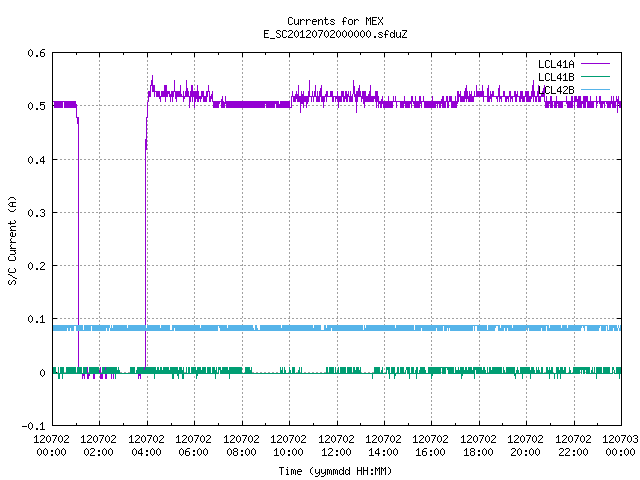Click the y-axis tick value '0.5'
The height and width of the screenshot is (480, 640).
coord(36,106)
